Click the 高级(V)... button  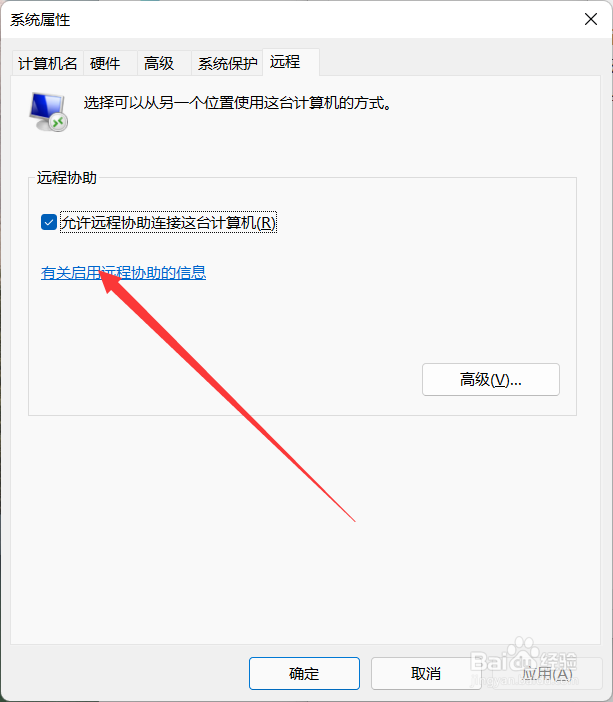click(491, 380)
